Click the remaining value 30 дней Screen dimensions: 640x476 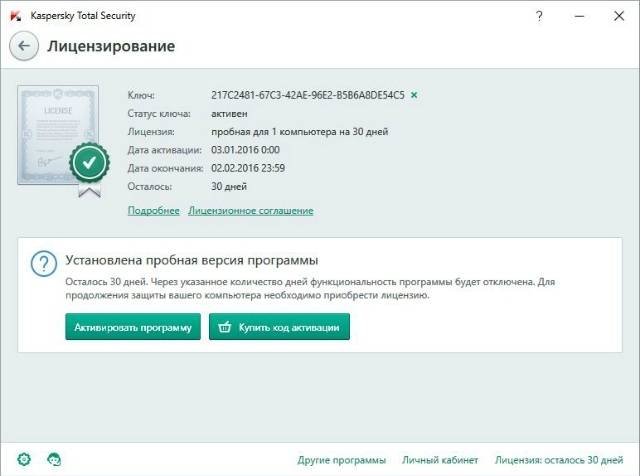229,187
